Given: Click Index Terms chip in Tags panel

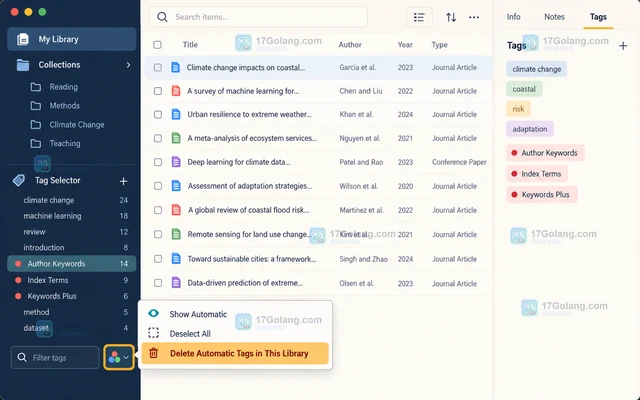Looking at the screenshot, I should [537, 173].
